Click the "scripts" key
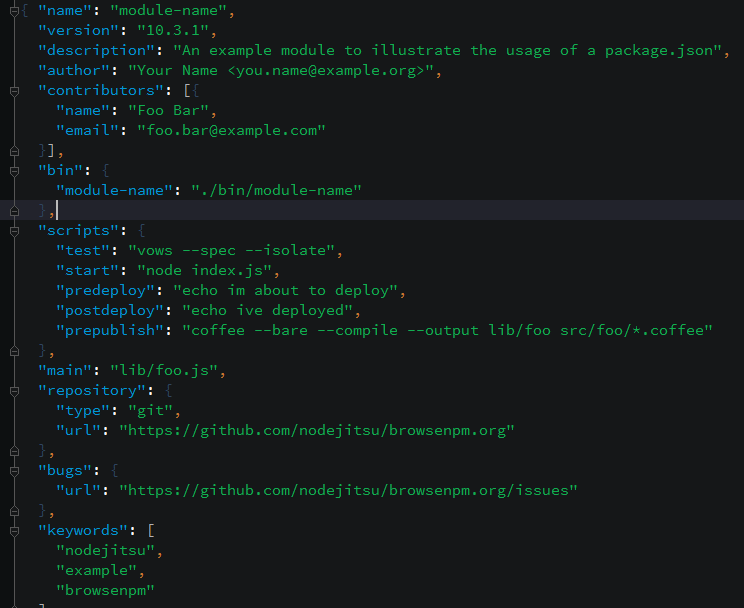This screenshot has width=744, height=608. (78, 231)
